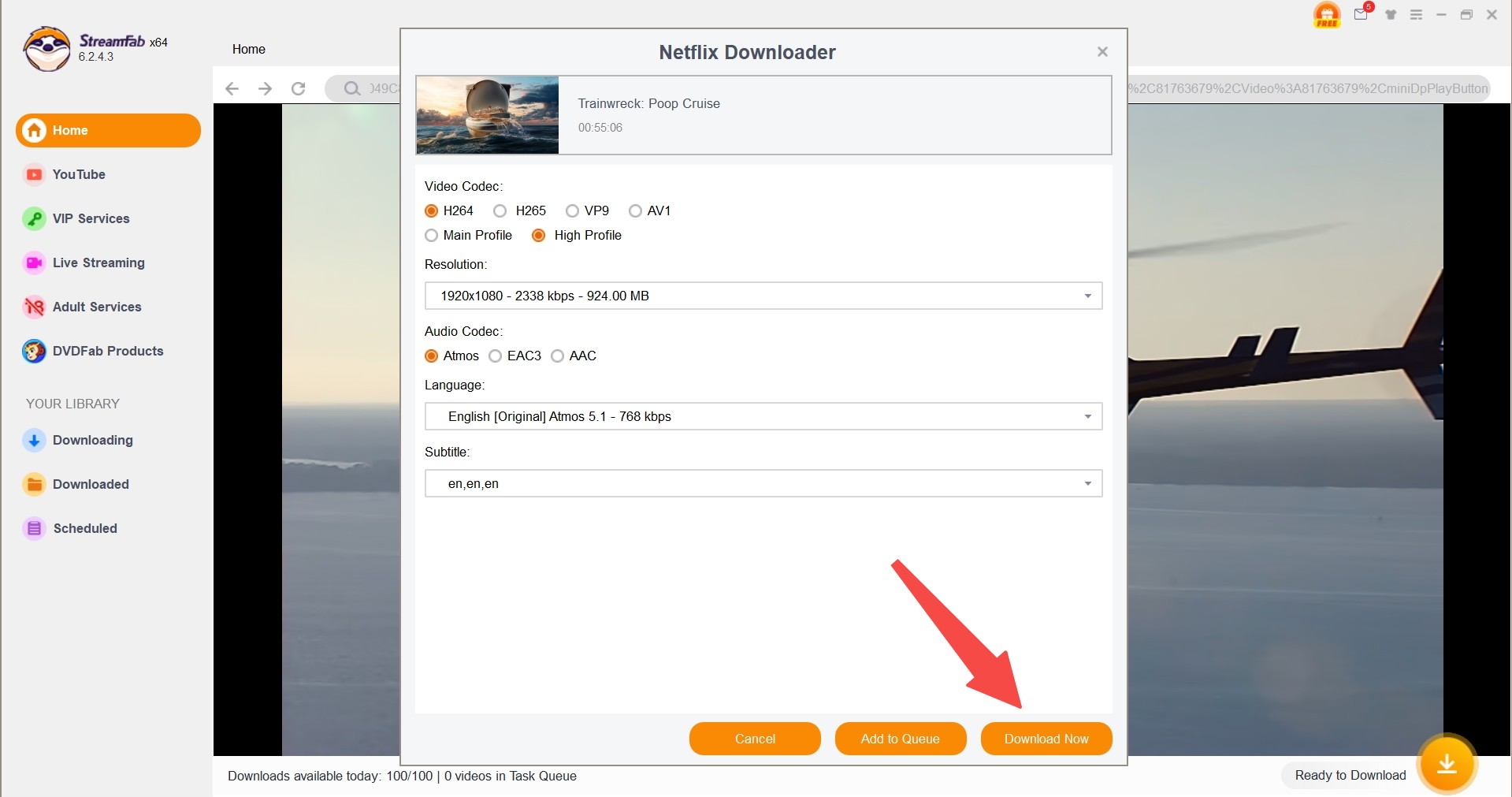Open Live Streaming in sidebar
This screenshot has height=797, width=1512.
click(x=98, y=263)
